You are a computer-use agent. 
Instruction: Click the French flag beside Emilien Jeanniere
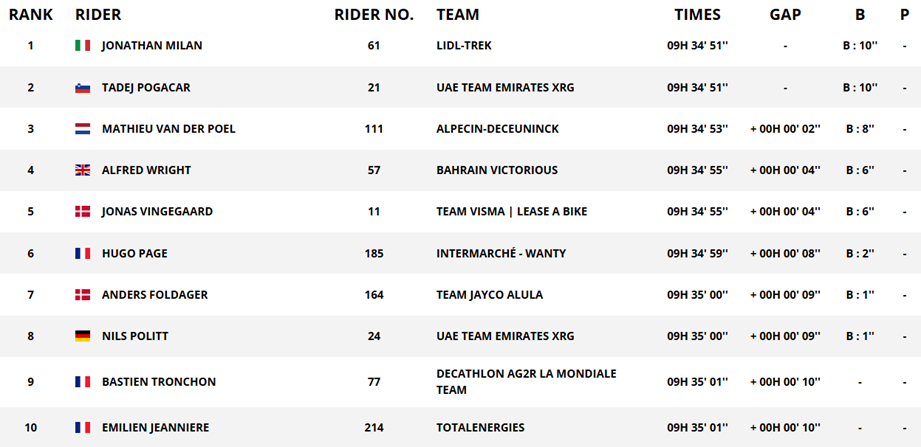[82, 428]
